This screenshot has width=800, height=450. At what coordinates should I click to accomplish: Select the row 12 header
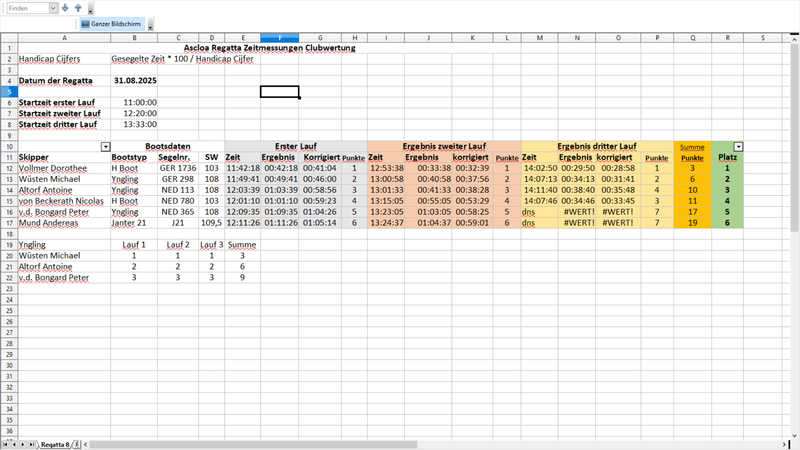9,168
